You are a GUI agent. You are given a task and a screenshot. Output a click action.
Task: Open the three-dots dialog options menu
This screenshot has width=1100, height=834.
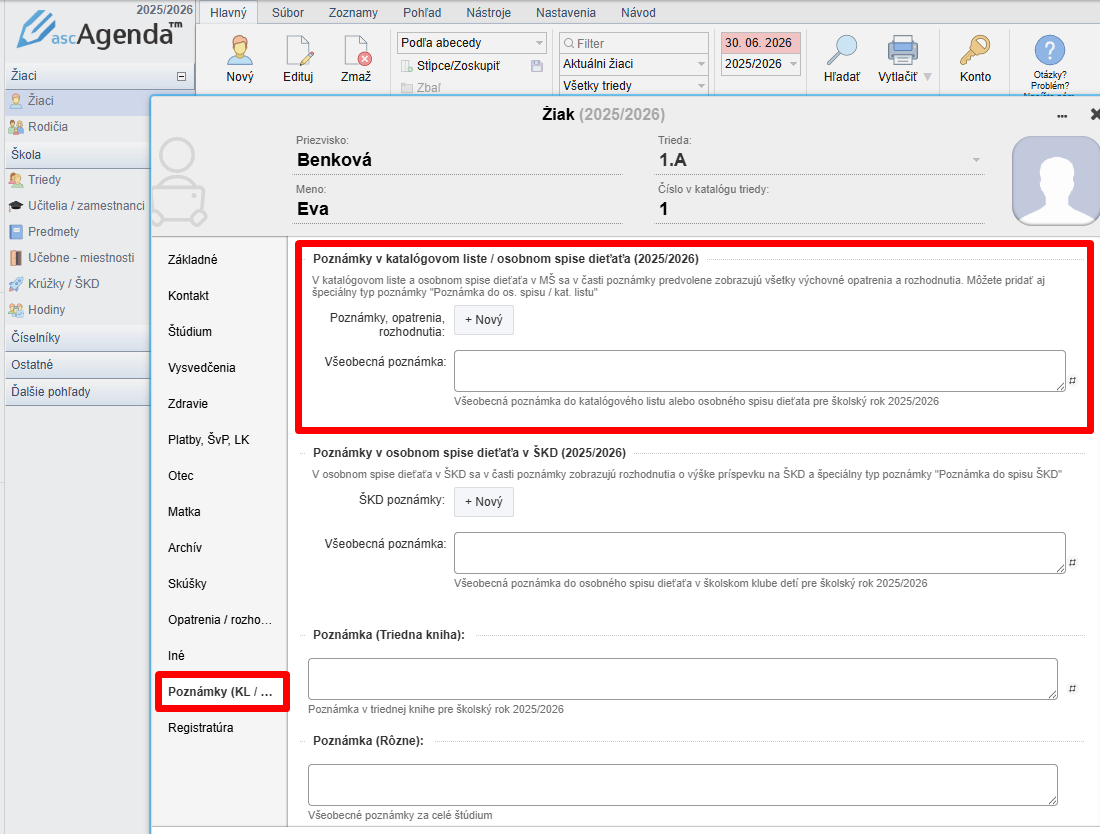click(x=1062, y=116)
